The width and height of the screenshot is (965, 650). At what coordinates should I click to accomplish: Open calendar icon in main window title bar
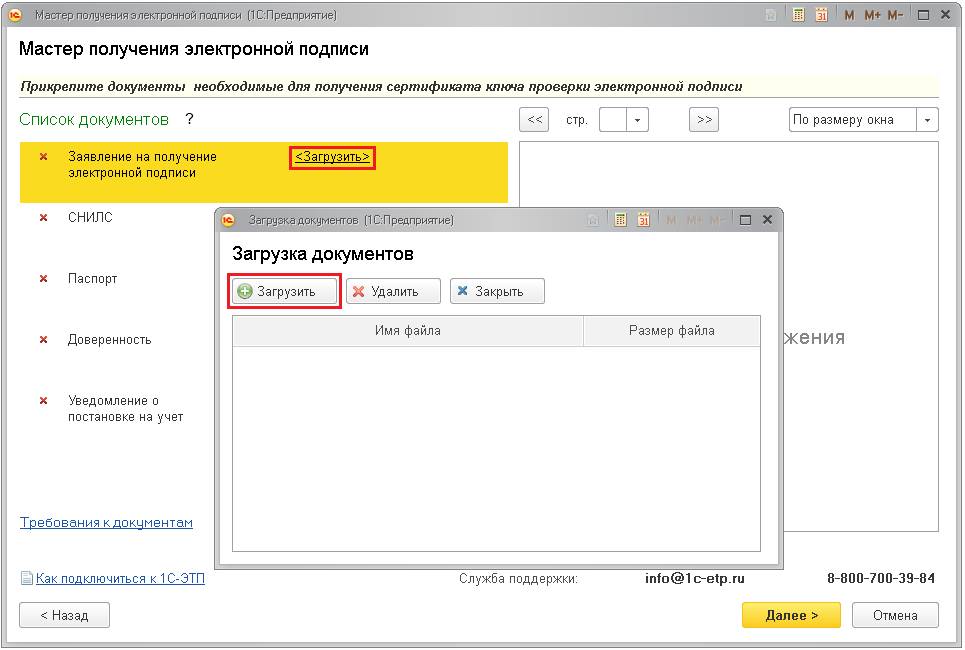(x=822, y=15)
